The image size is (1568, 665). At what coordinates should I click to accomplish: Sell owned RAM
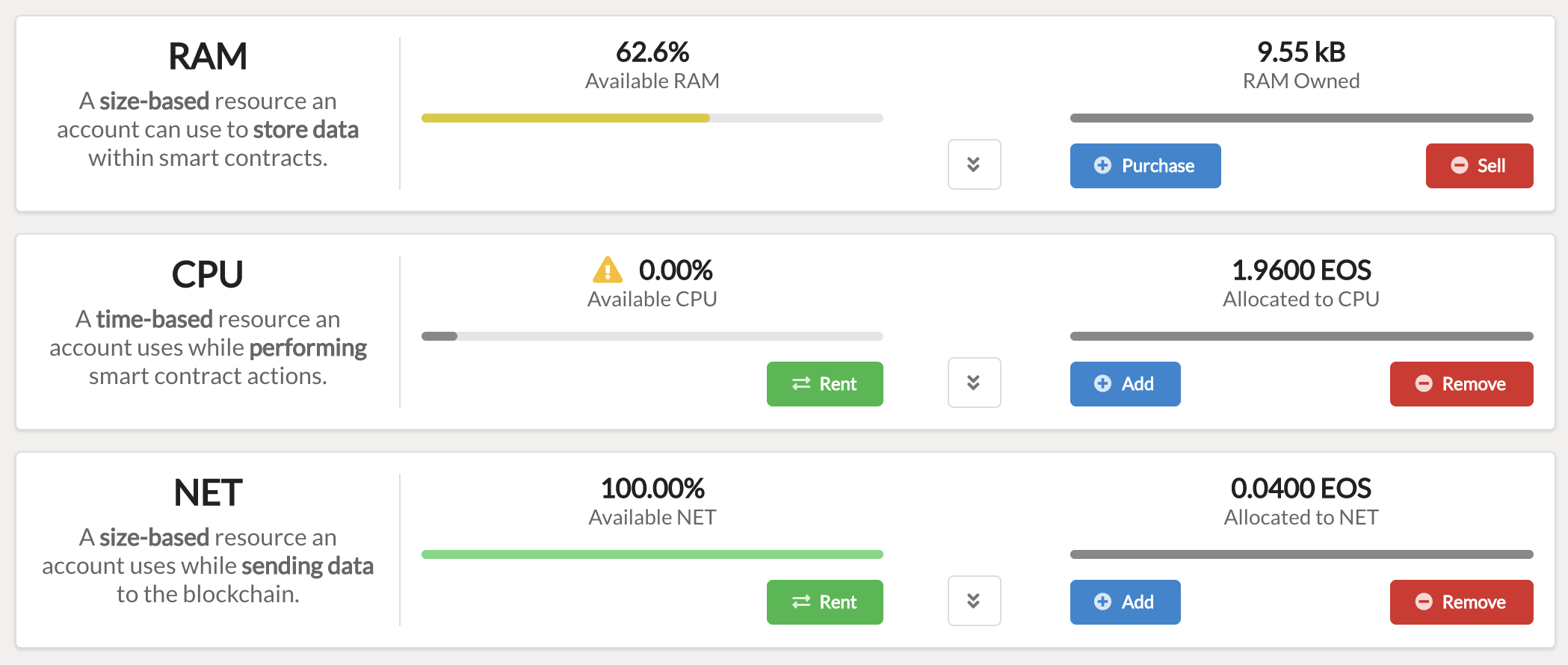click(1479, 166)
